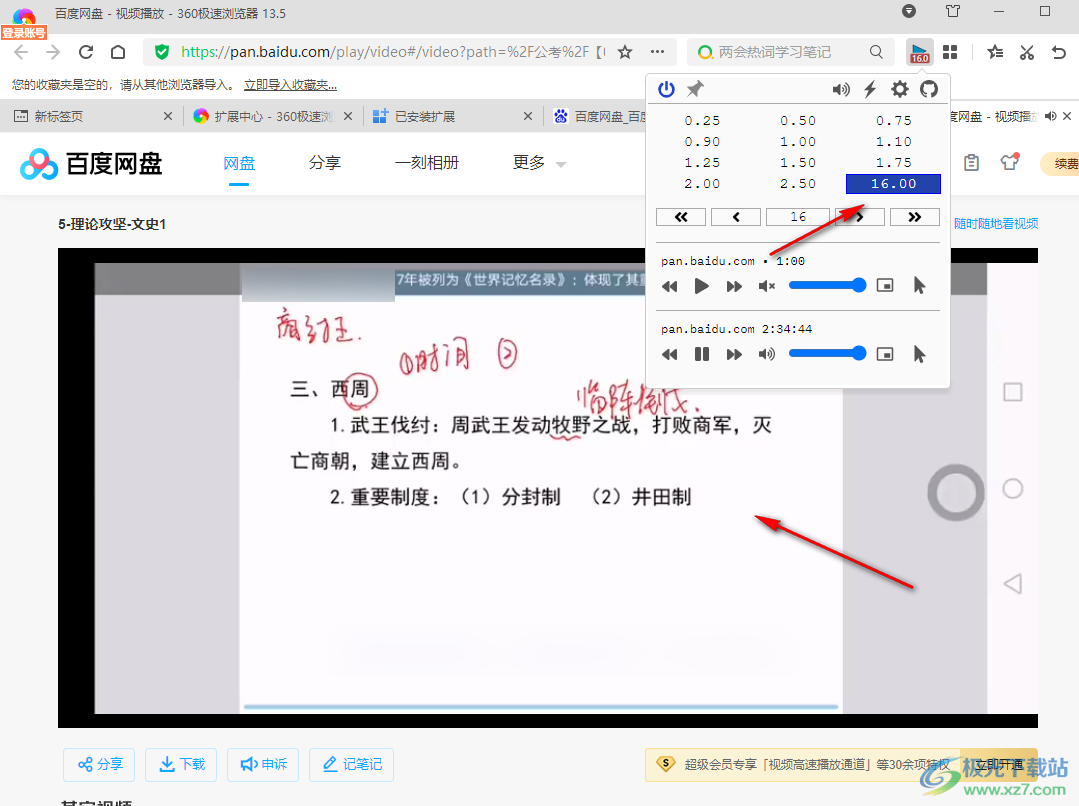1079x806 pixels.
Task: Click the popup speaker volume icon
Action: point(840,89)
